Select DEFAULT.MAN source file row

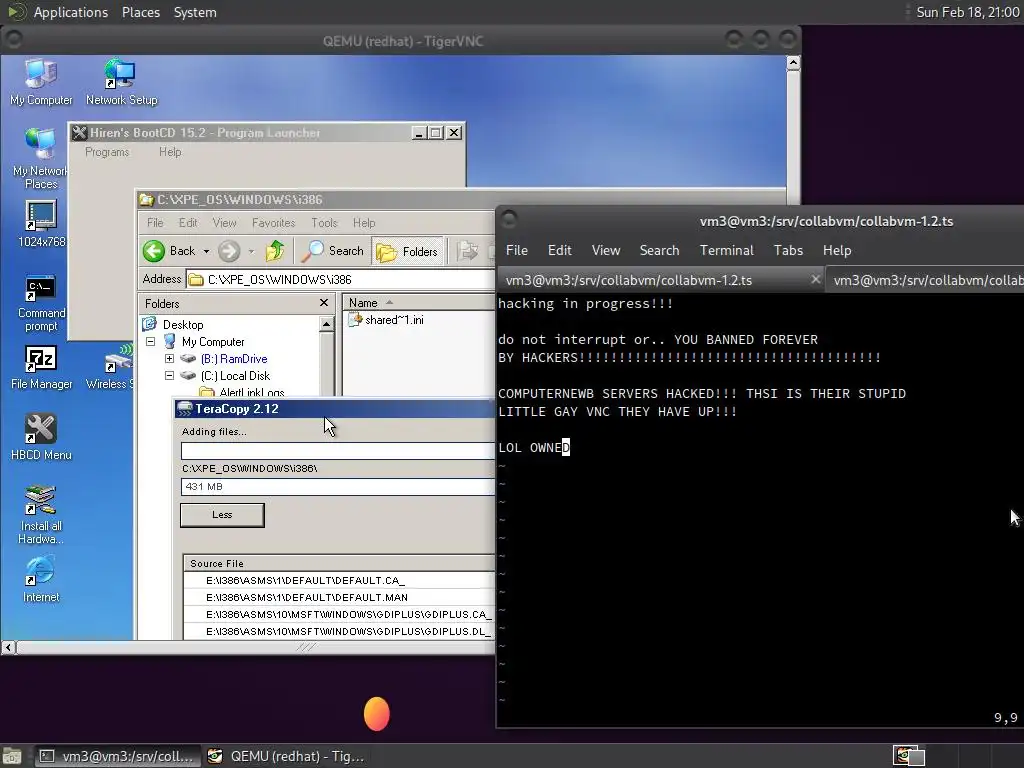tap(339, 597)
